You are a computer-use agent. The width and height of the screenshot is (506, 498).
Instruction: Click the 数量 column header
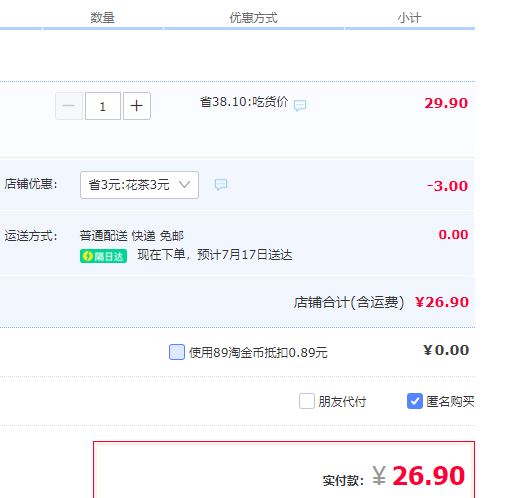click(x=102, y=18)
